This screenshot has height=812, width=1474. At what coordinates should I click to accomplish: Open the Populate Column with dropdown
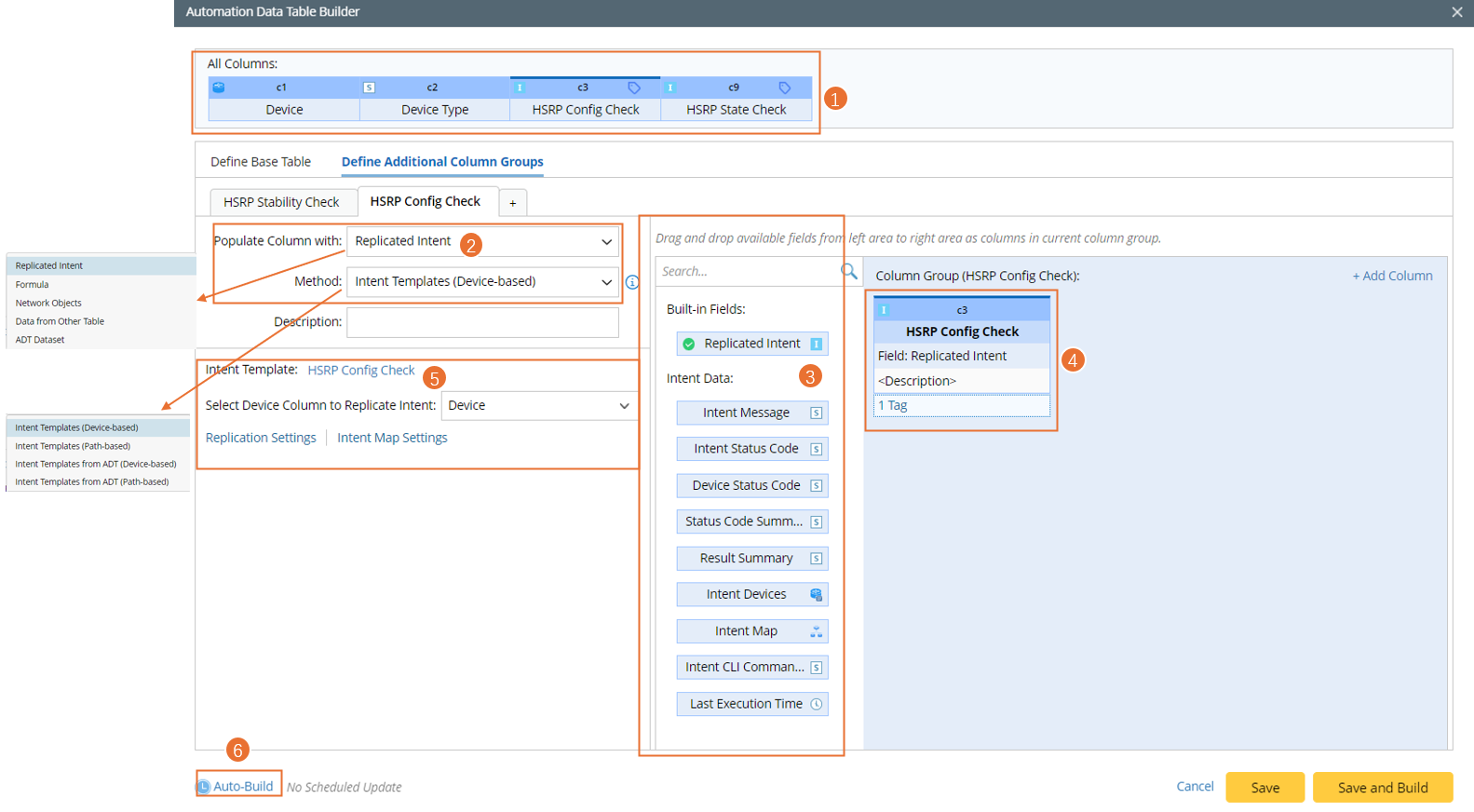(x=482, y=241)
